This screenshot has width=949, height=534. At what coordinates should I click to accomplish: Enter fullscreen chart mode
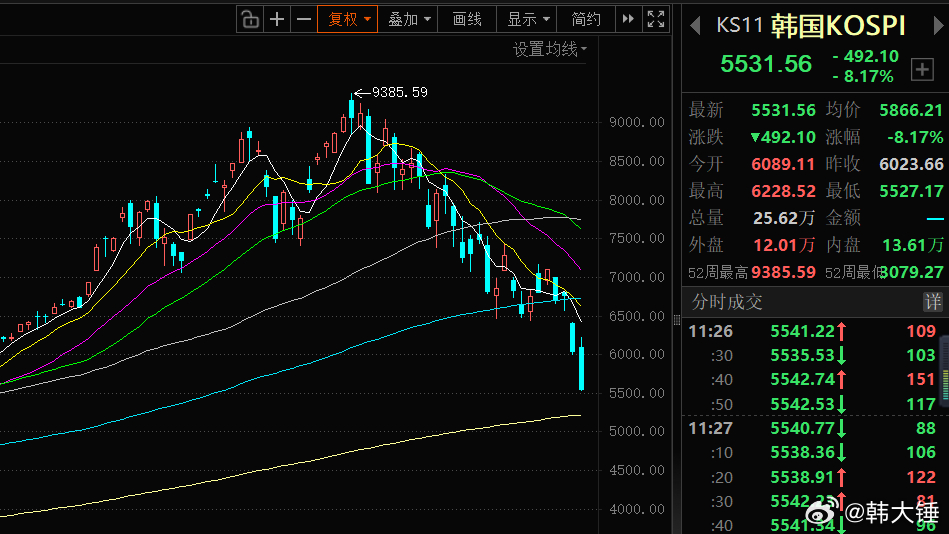pyautogui.click(x=656, y=19)
